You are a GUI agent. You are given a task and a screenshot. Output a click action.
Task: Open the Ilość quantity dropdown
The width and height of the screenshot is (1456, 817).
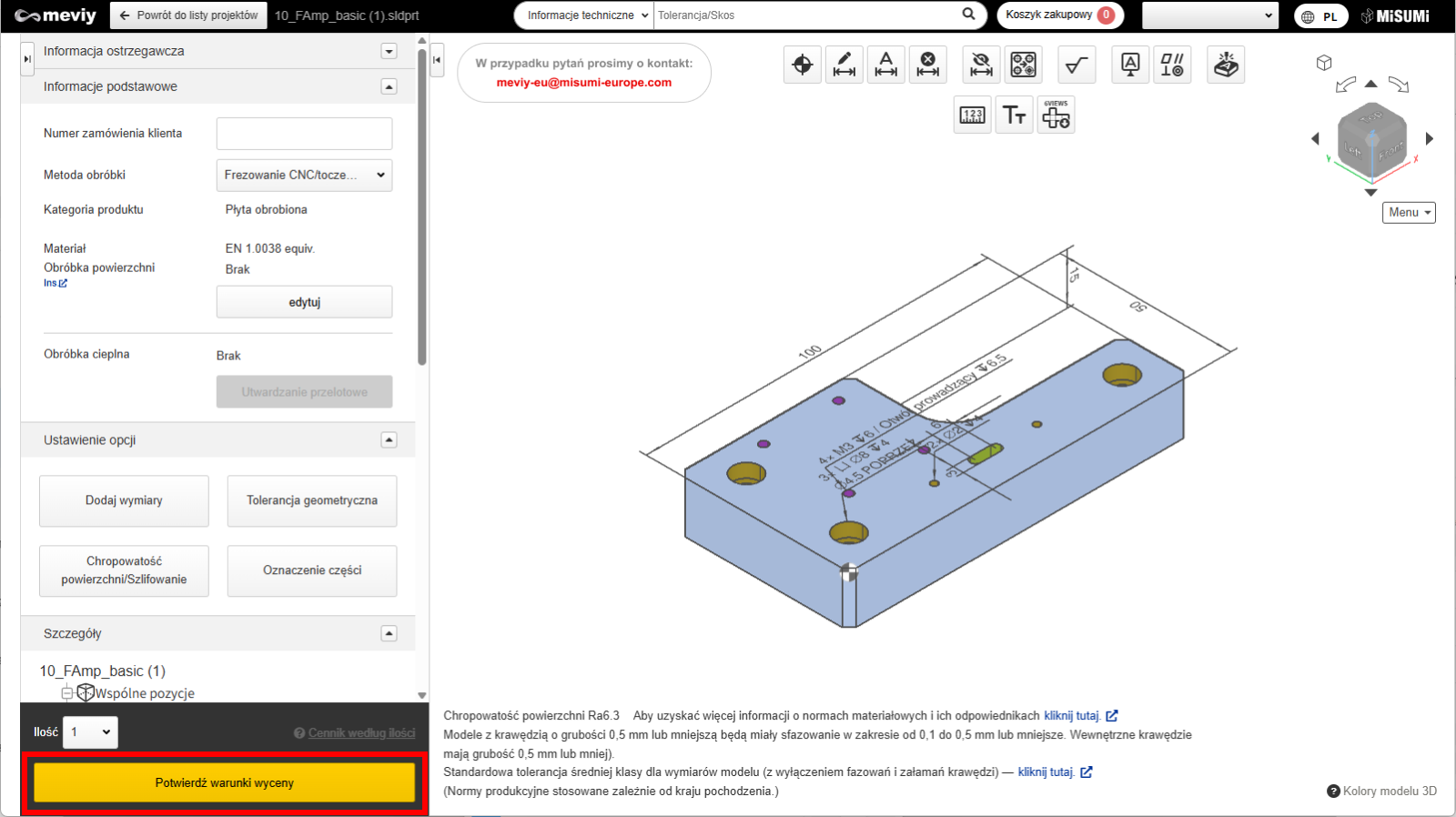click(x=90, y=732)
